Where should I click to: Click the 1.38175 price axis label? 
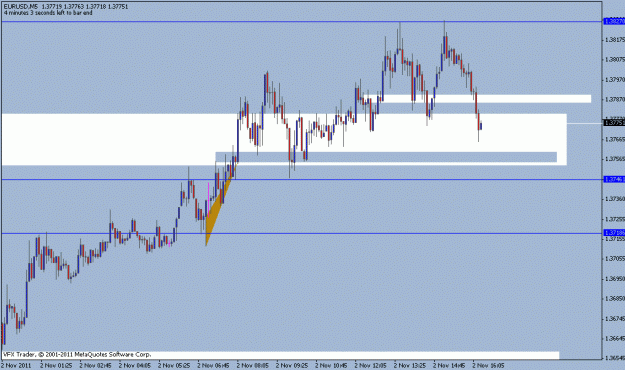coord(615,39)
